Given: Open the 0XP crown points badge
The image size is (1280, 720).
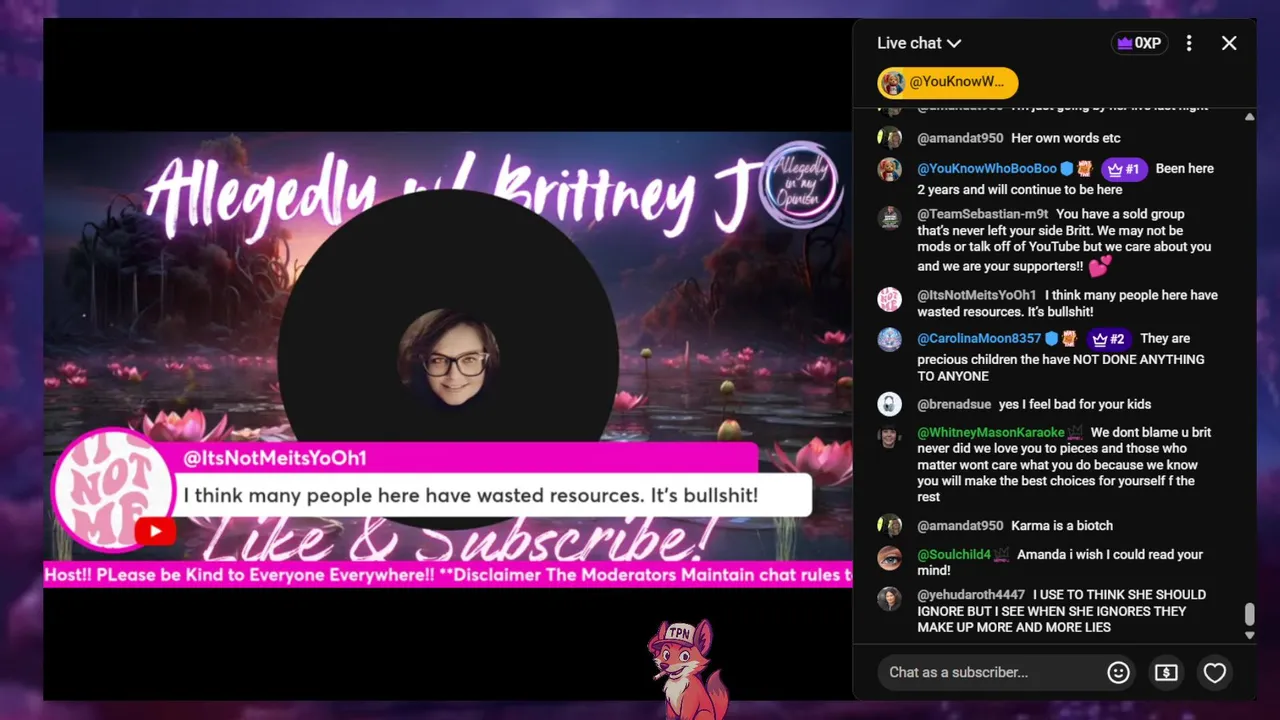Looking at the screenshot, I should 1139,43.
